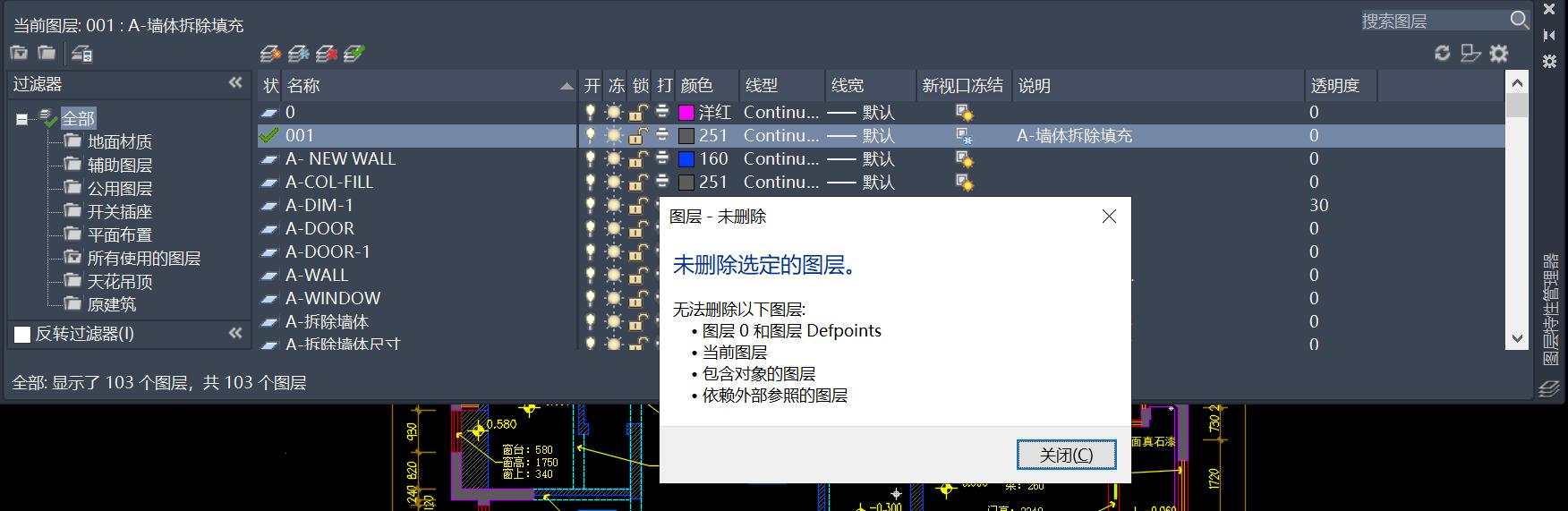Click the sort arrow in 名称 column

coord(566,86)
